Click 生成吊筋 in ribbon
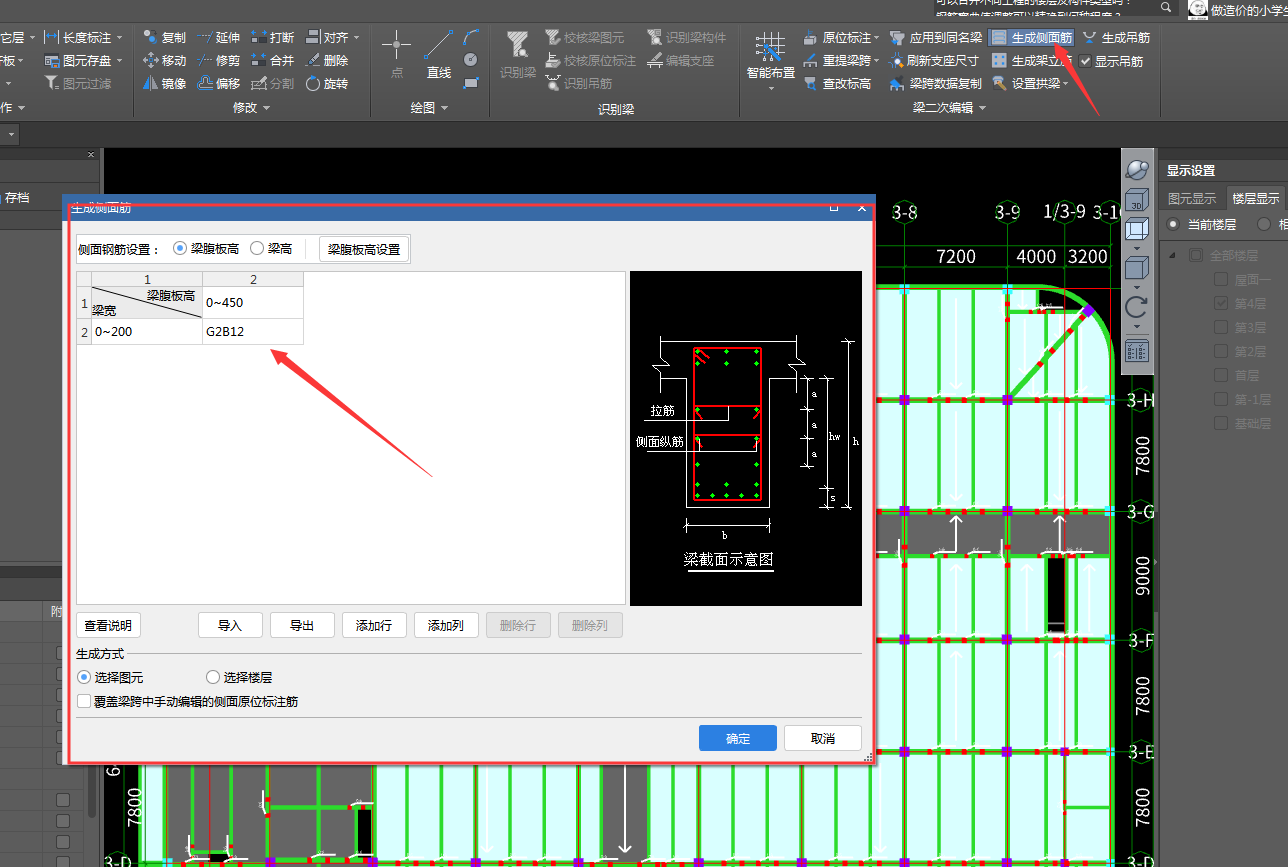This screenshot has height=867, width=1288. tap(1116, 37)
